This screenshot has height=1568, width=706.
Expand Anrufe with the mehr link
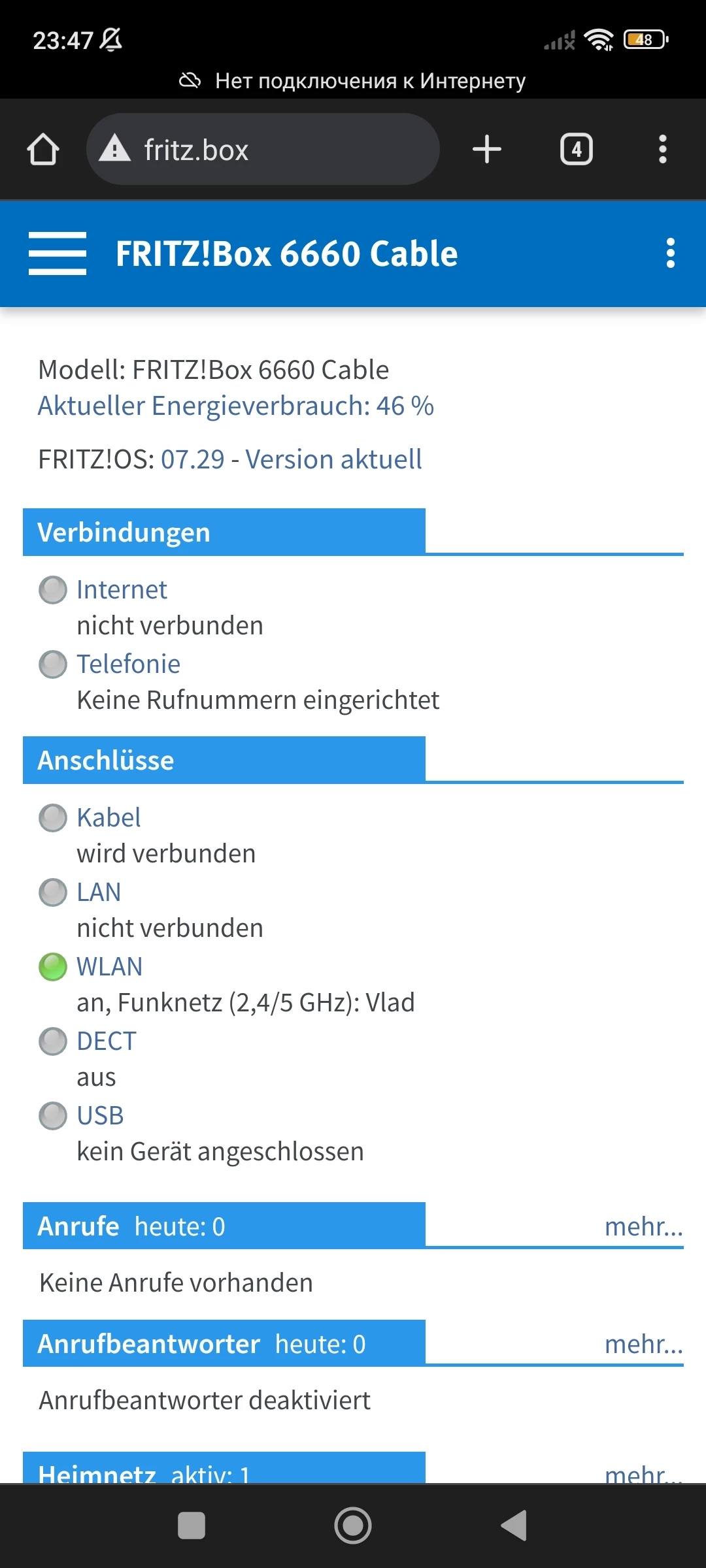pyautogui.click(x=643, y=1226)
